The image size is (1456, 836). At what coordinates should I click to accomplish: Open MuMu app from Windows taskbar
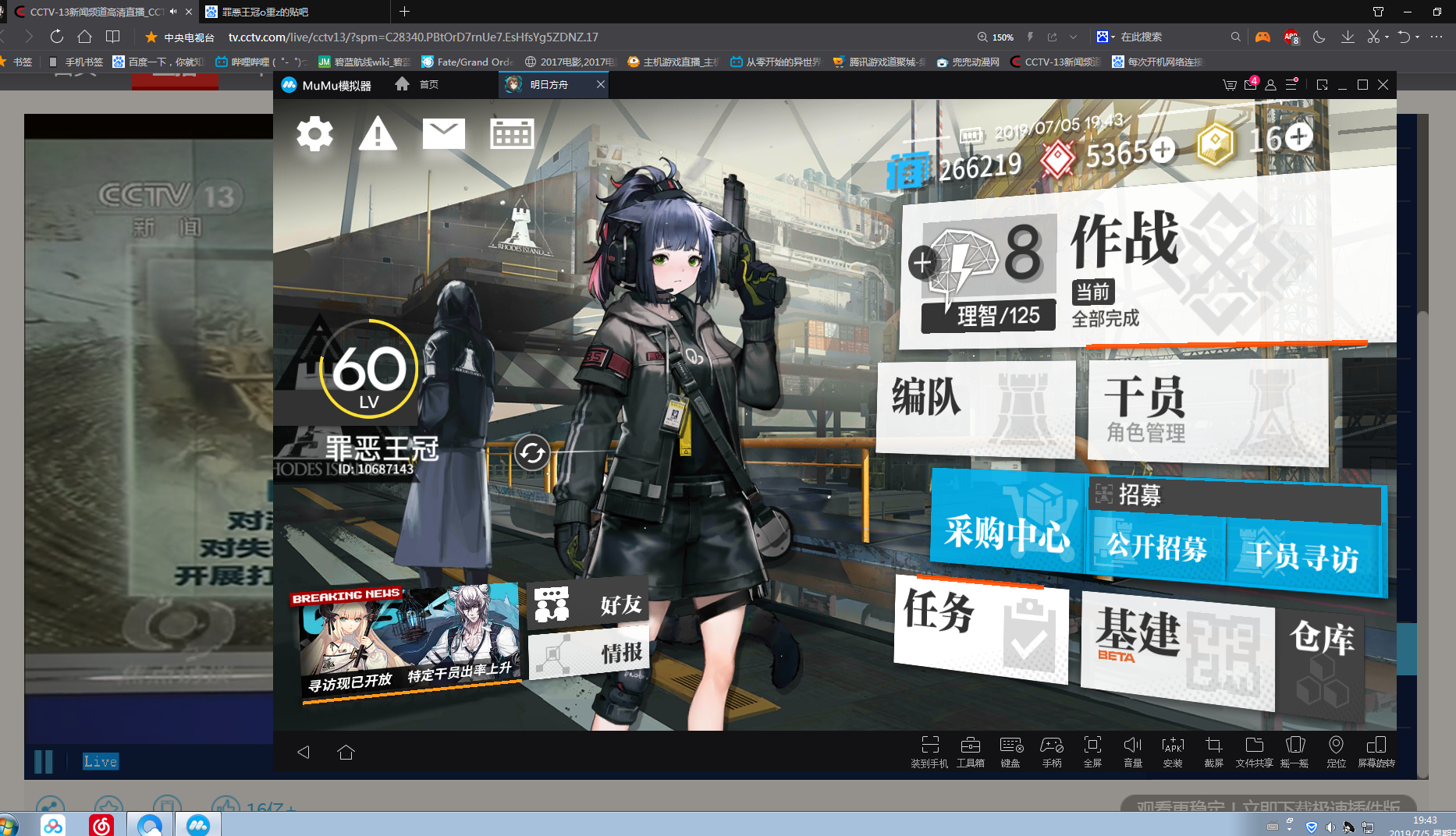coord(198,824)
